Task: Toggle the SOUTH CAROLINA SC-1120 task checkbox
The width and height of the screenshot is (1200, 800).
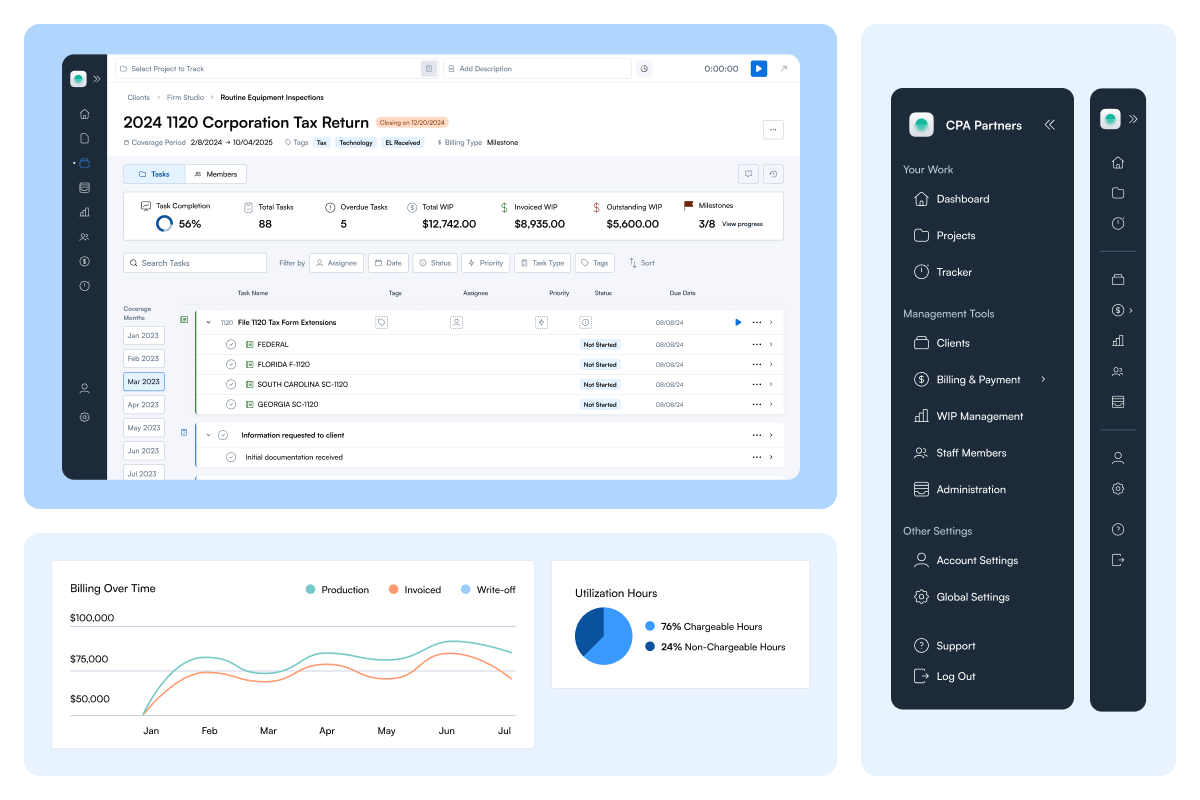Action: [x=230, y=384]
